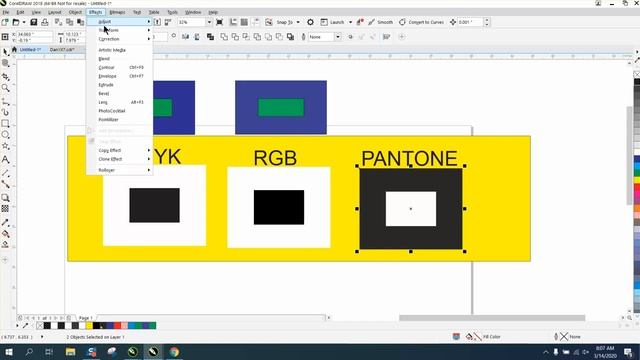Expand the Clone Effect submenu
The image size is (640, 360).
tap(120, 159)
